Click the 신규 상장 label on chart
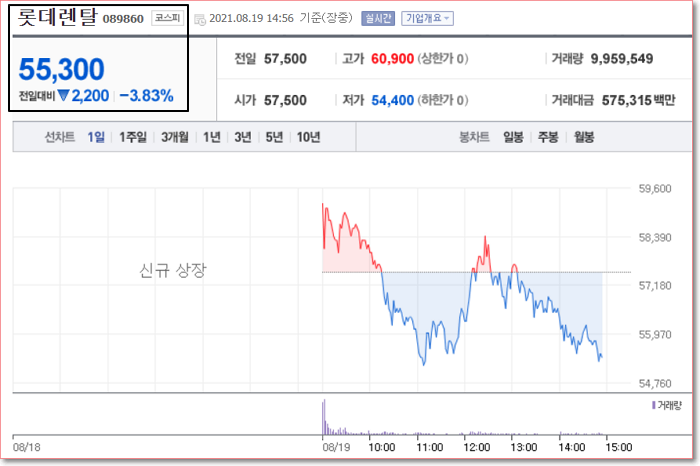The height and width of the screenshot is (466, 700). pyautogui.click(x=173, y=270)
